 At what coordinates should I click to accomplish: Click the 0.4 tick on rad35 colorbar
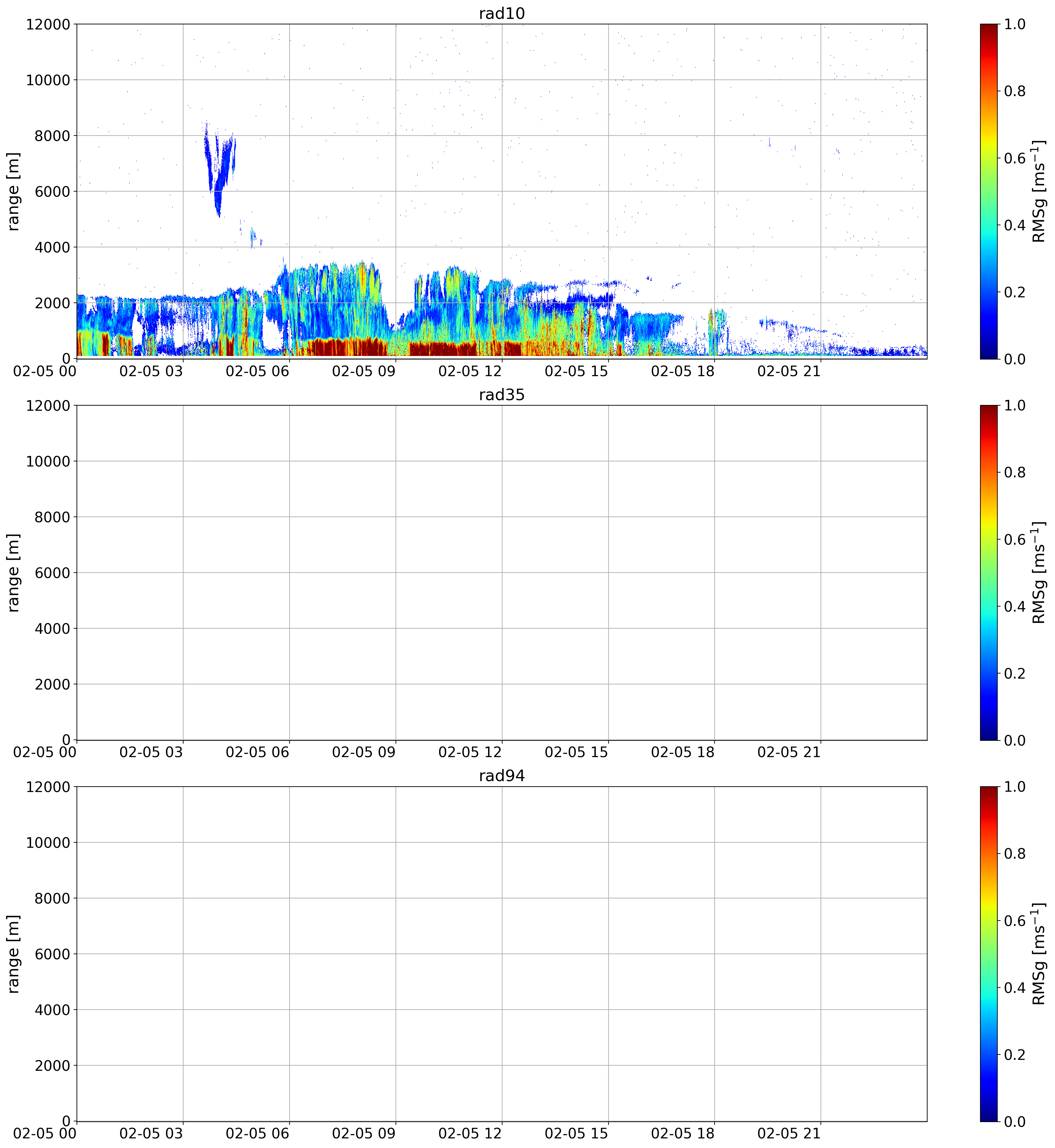click(x=1014, y=607)
